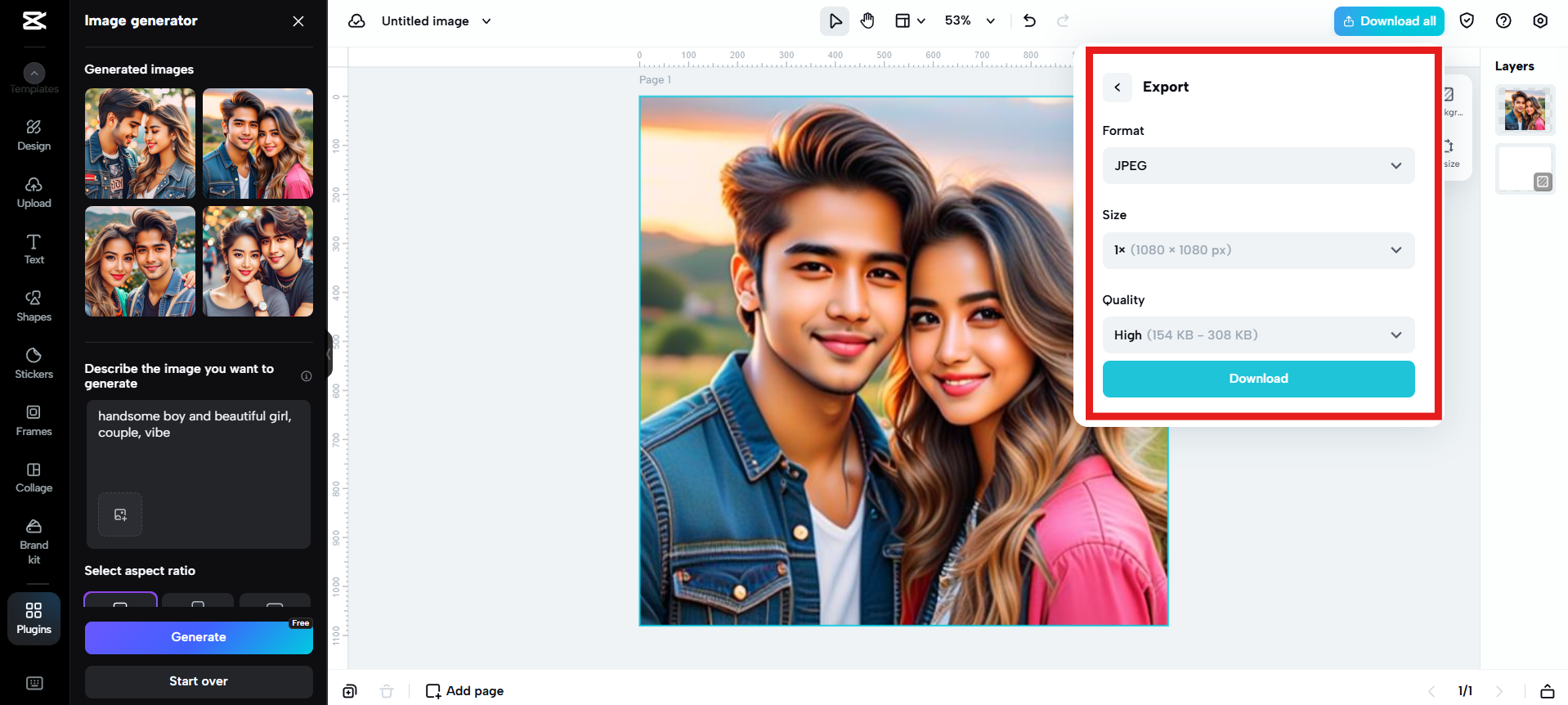This screenshot has width=1568, height=705.
Task: Click the Generated images heading
Action: (x=139, y=70)
